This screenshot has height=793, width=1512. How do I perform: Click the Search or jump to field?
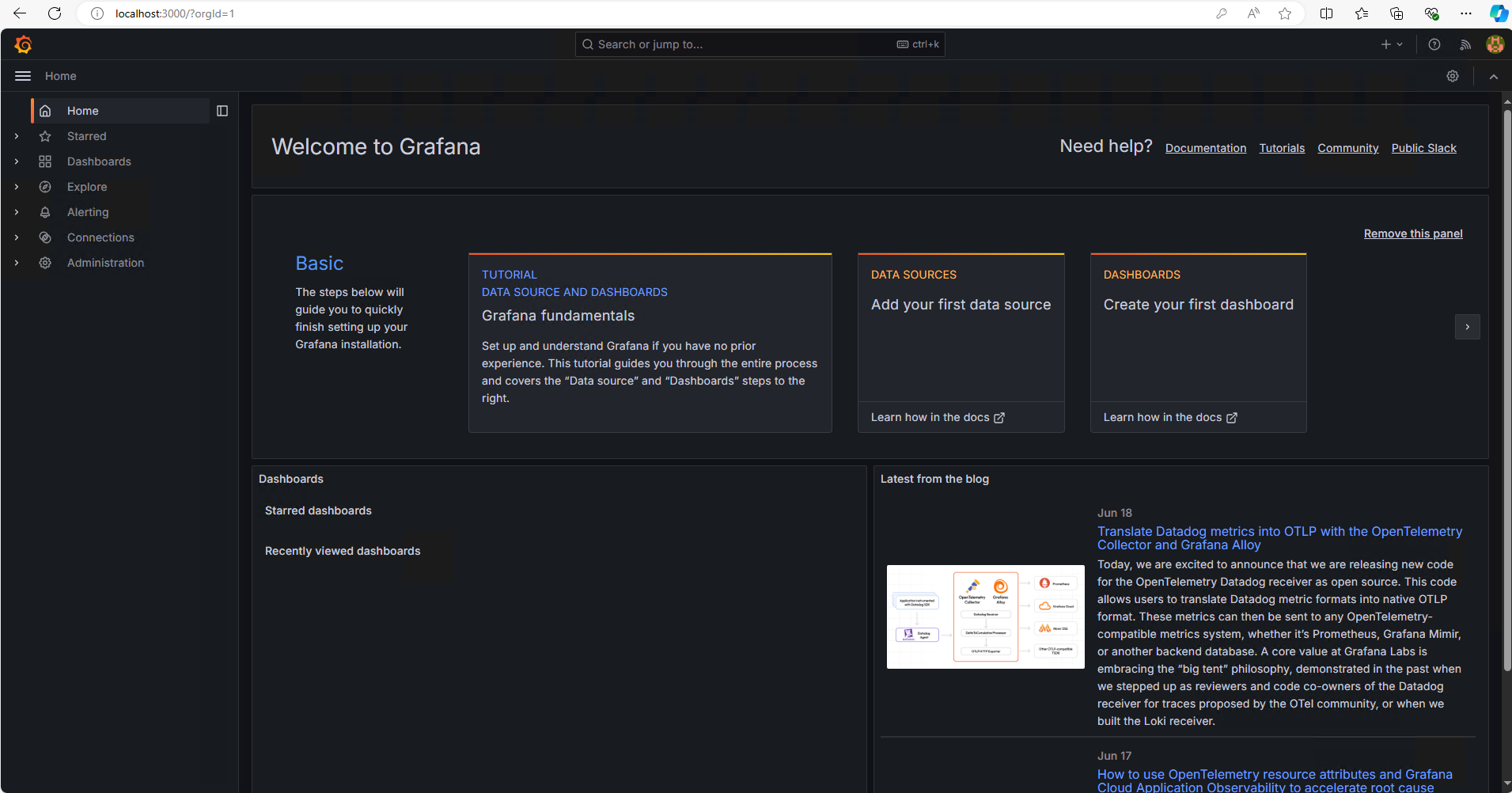pos(760,44)
